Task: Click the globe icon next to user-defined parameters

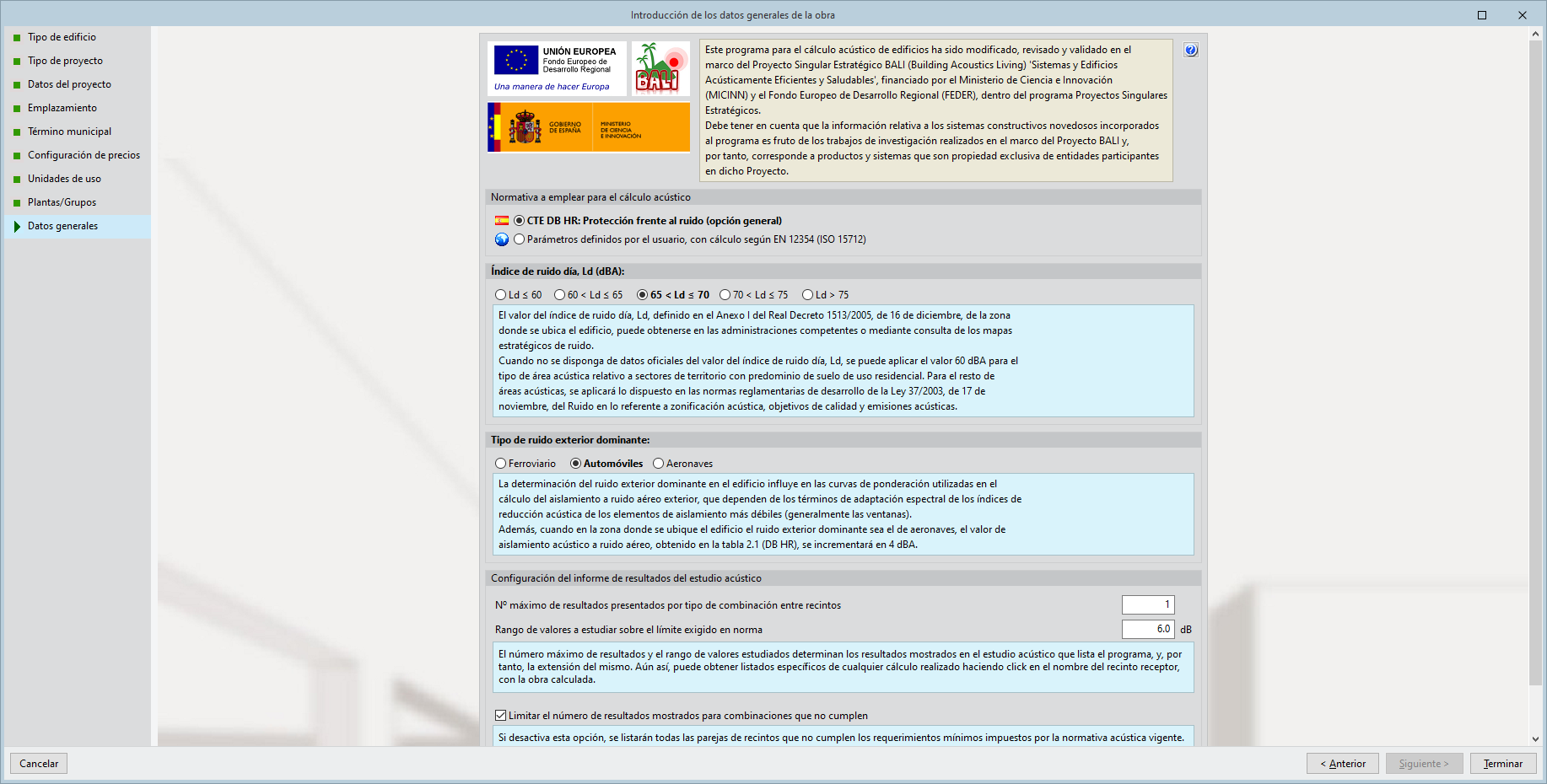Action: [502, 239]
